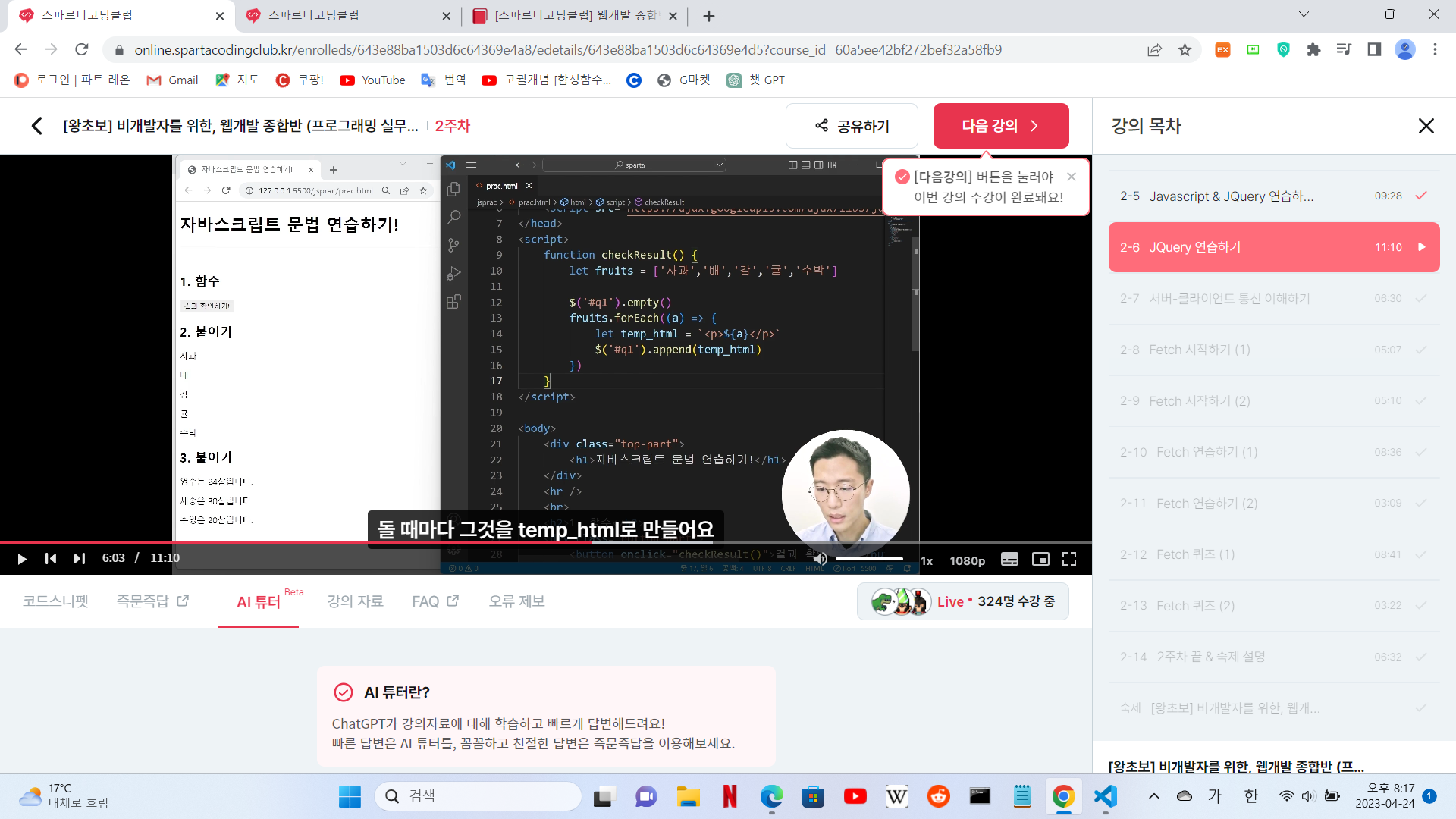Open Chrome extensions puzzle icon
This screenshot has width=1456, height=819.
tap(1313, 49)
